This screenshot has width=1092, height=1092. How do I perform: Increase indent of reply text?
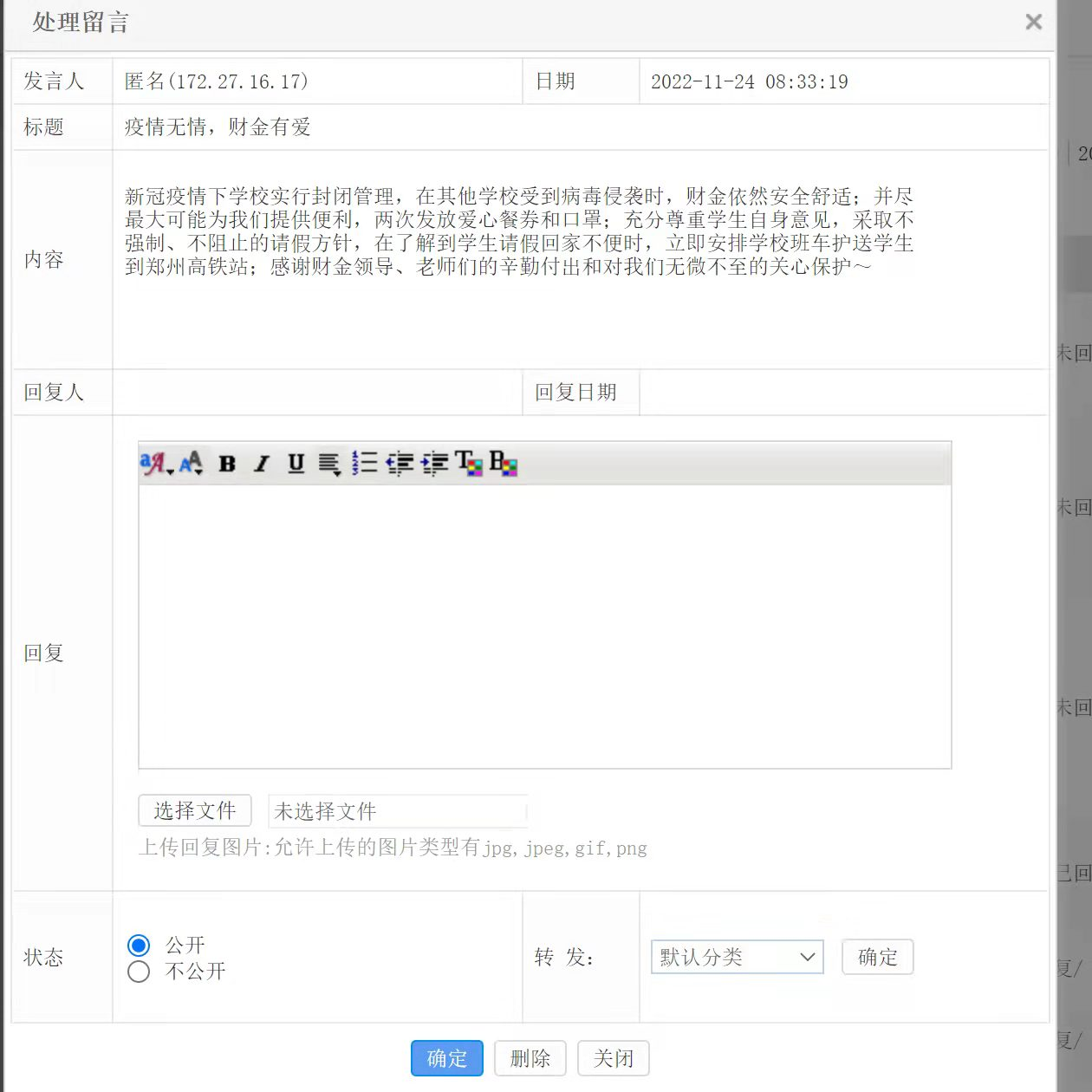coord(434,464)
